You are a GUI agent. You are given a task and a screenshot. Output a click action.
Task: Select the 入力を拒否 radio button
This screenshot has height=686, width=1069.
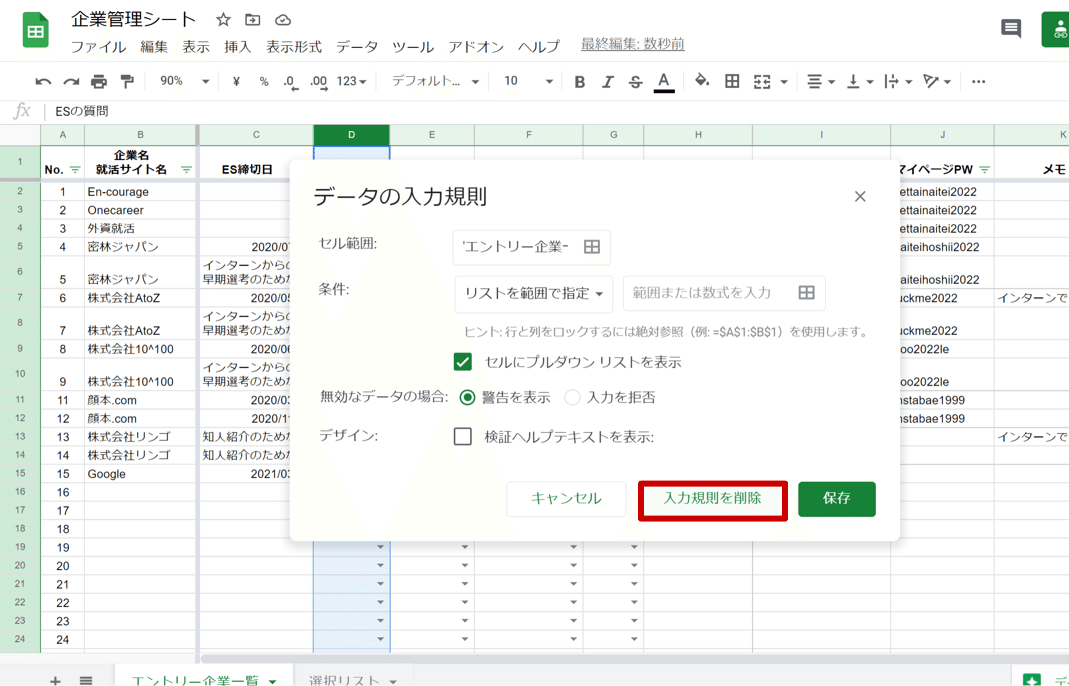pyautogui.click(x=572, y=398)
